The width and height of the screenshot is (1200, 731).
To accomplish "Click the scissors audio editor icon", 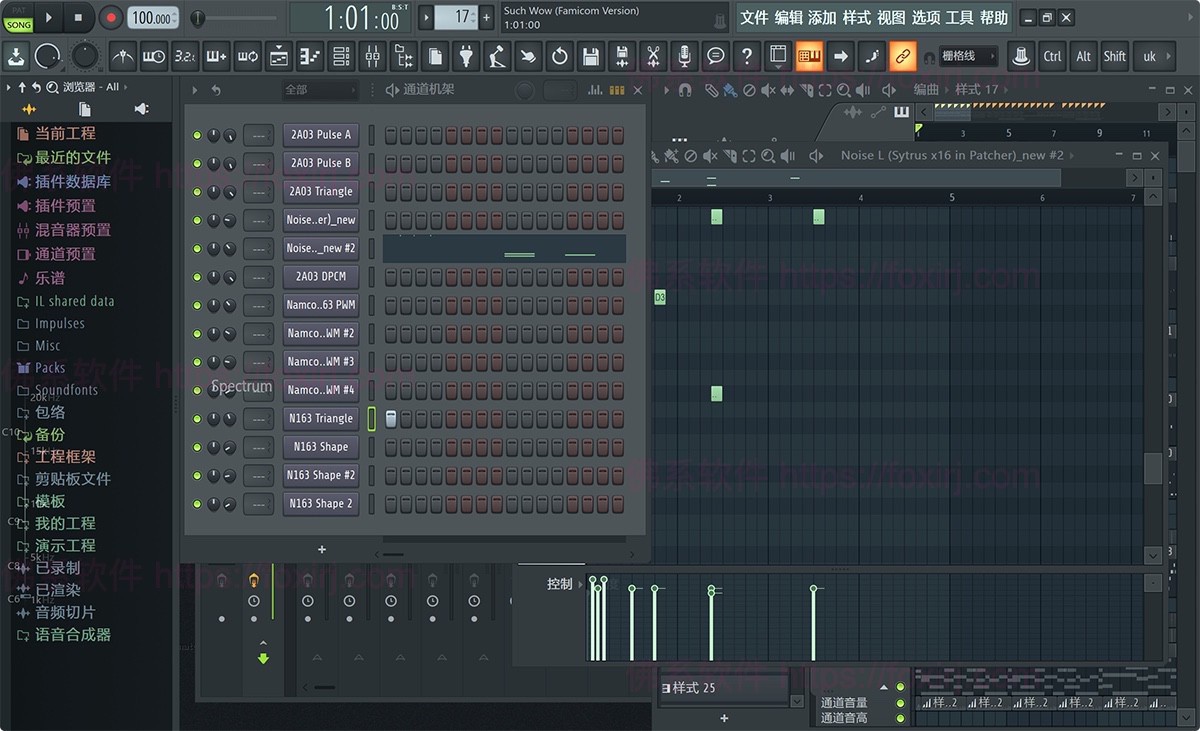I will 652,57.
